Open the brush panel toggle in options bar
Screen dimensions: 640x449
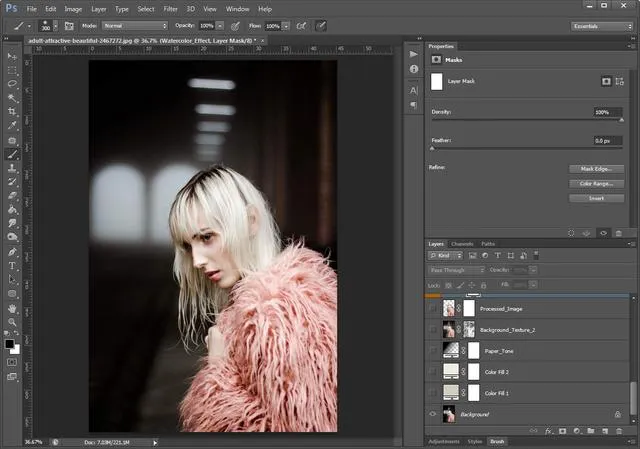(69, 26)
